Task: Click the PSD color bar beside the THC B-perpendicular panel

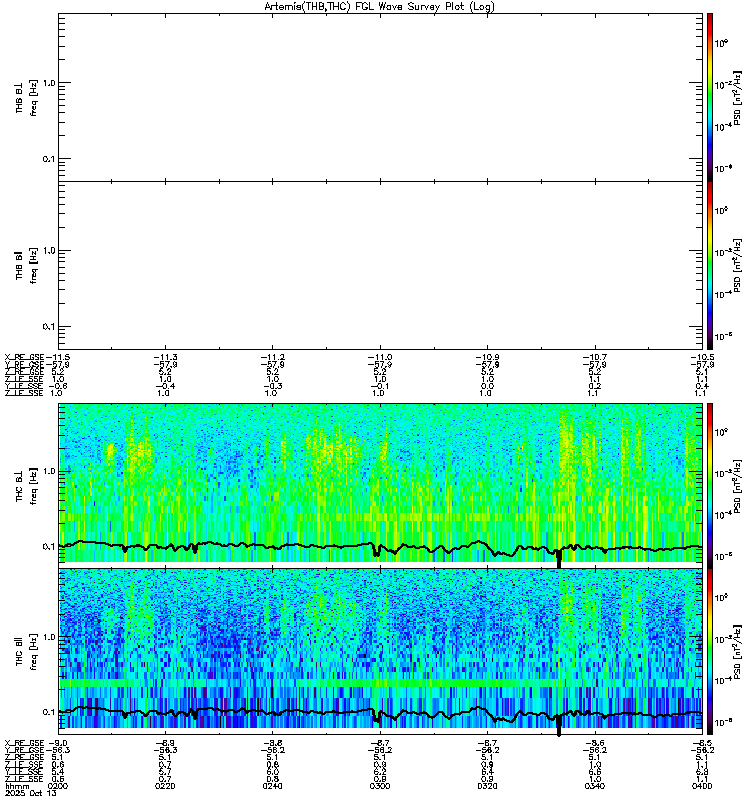Action: 710,485
